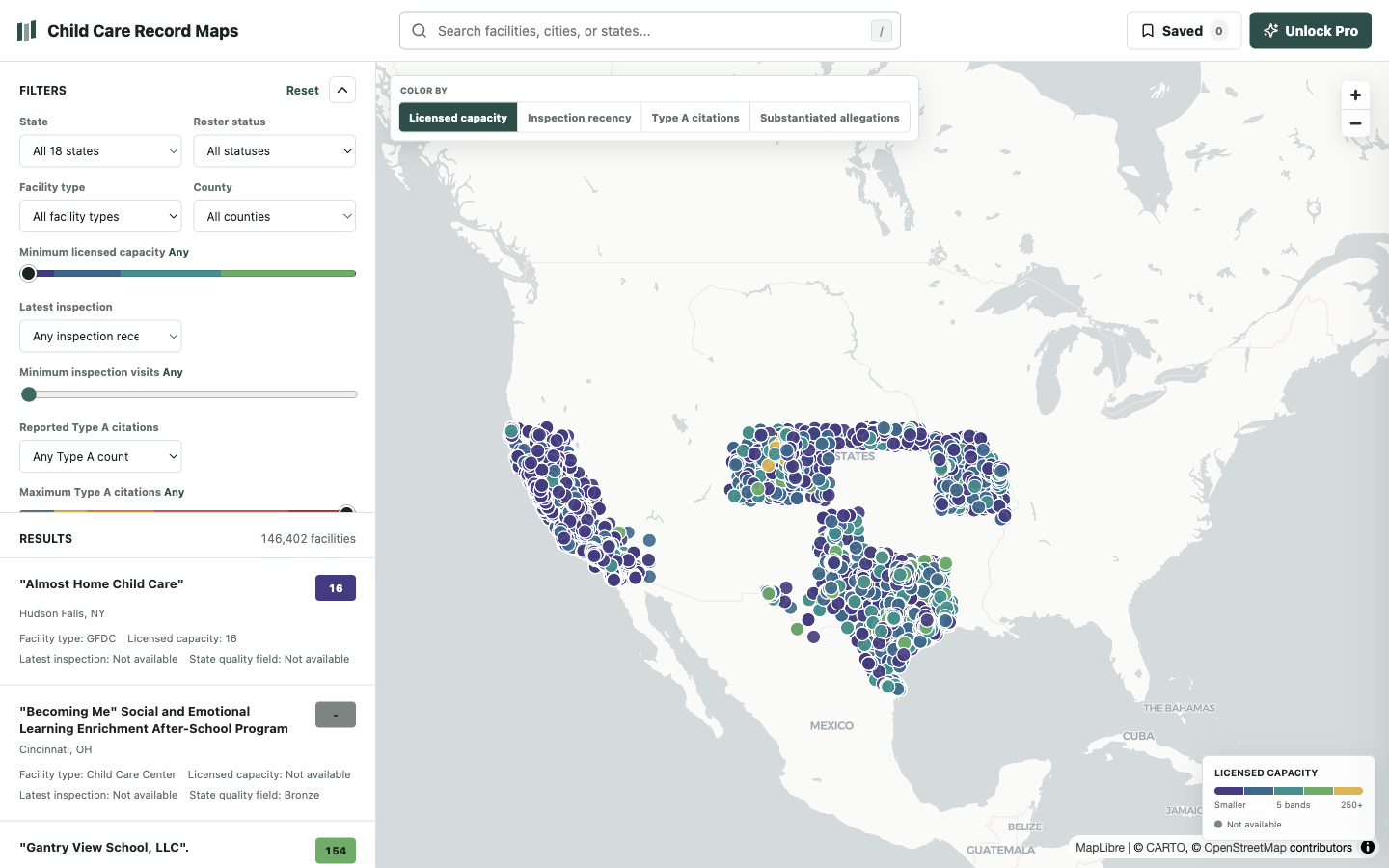Reset all filters
1389x868 pixels.
pyautogui.click(x=303, y=91)
